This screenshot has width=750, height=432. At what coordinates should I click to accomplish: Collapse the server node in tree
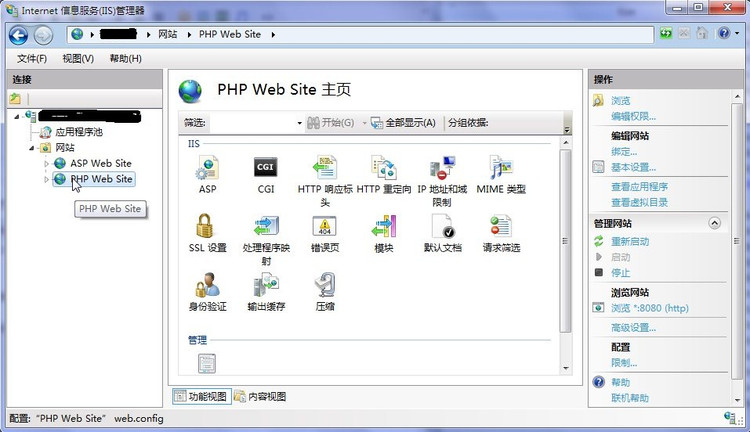point(17,116)
